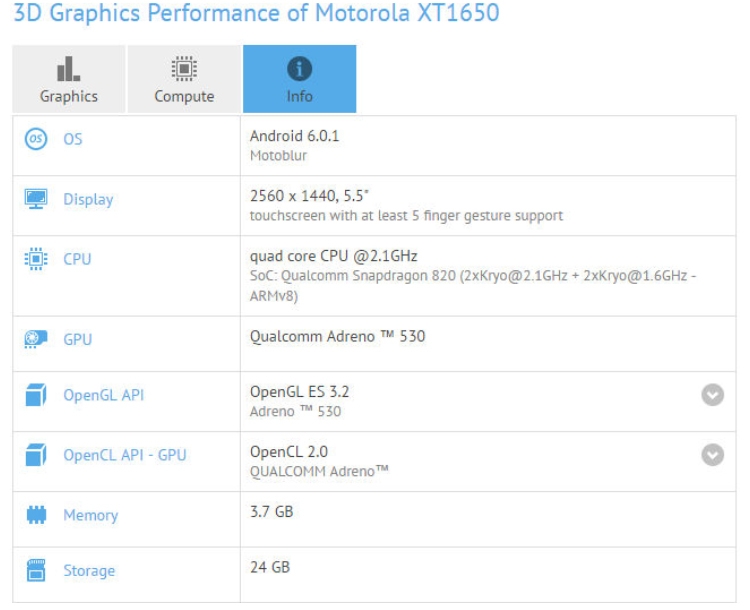The width and height of the screenshot is (750, 610).
Task: Click the Display row label
Action: [x=88, y=200]
